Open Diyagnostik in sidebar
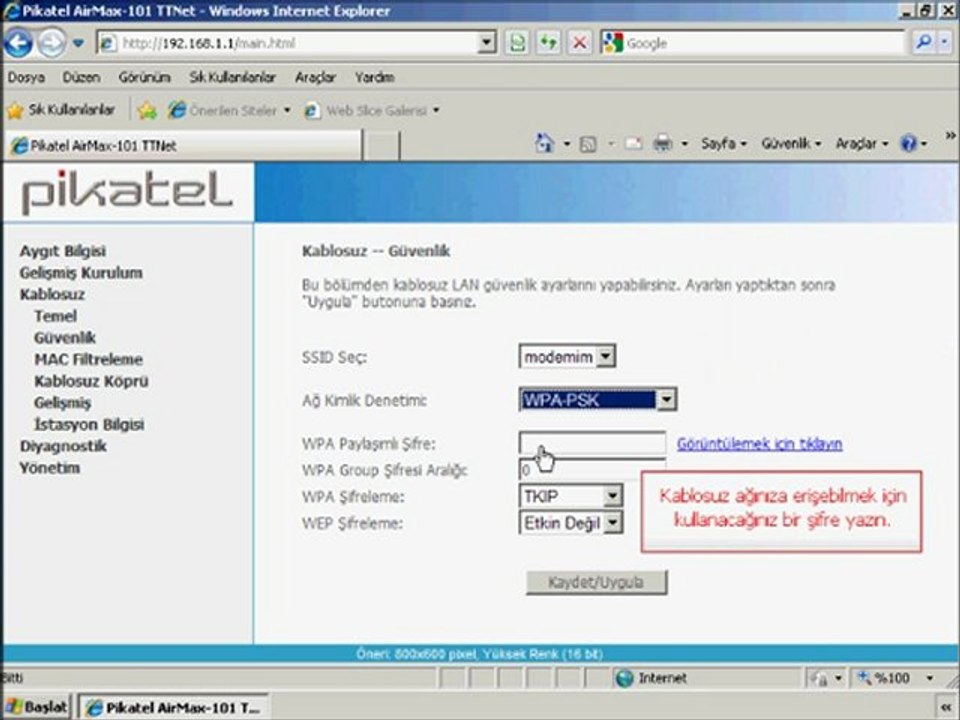The height and width of the screenshot is (720, 960). click(63, 446)
